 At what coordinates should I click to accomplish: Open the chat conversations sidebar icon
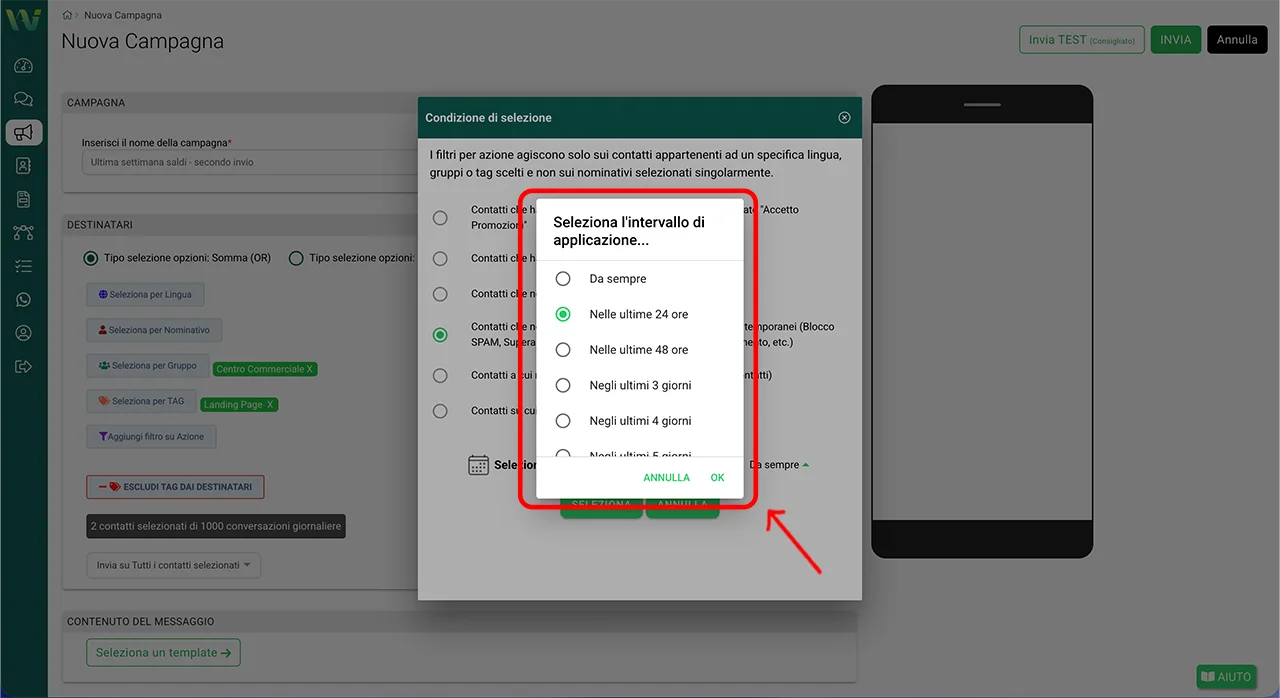[x=24, y=99]
